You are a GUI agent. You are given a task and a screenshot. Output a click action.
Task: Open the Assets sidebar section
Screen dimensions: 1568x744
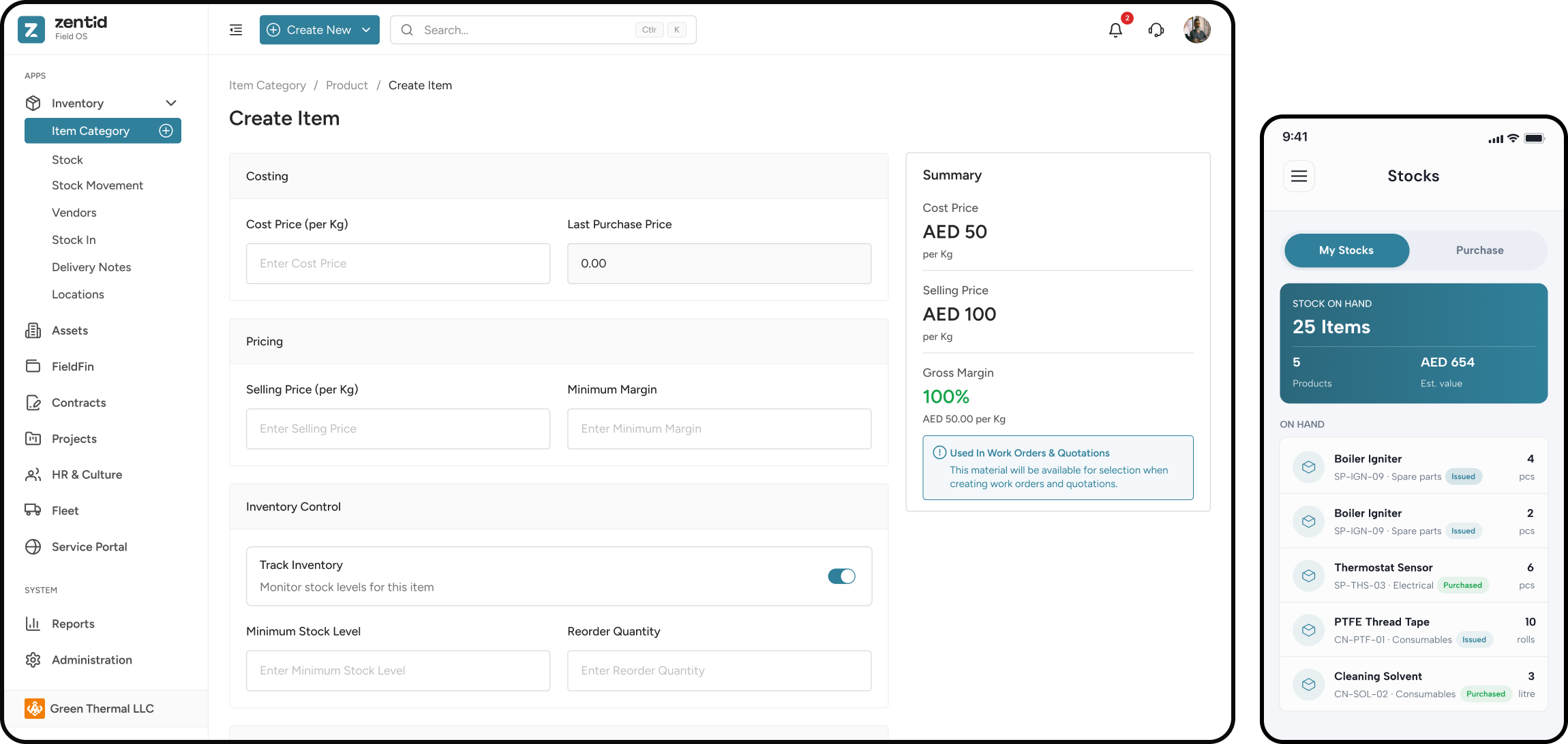70,330
